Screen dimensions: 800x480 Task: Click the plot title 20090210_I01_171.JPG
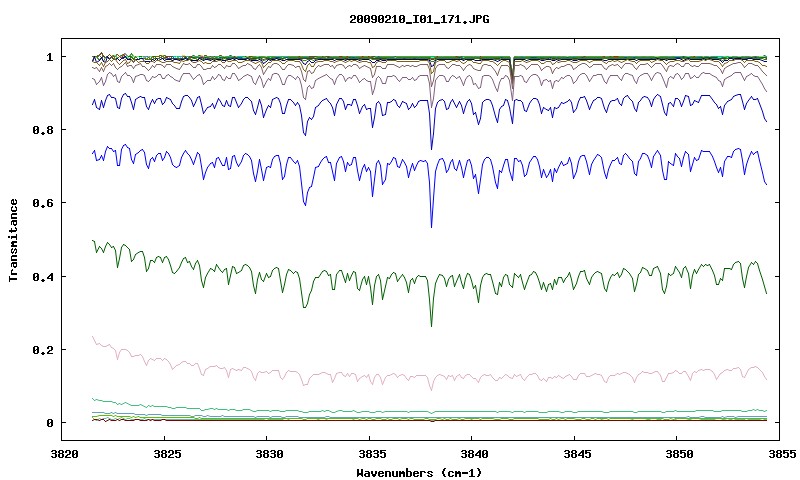click(x=419, y=19)
